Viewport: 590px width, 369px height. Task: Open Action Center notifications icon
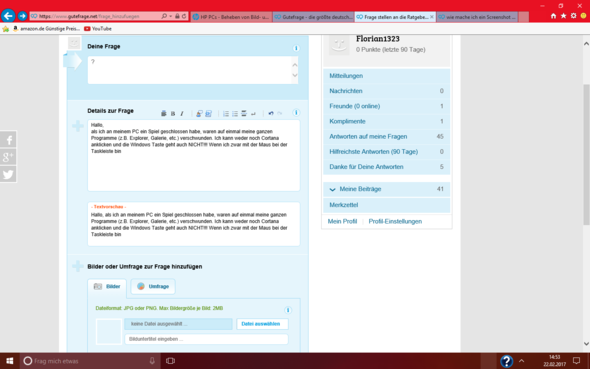[576, 361]
